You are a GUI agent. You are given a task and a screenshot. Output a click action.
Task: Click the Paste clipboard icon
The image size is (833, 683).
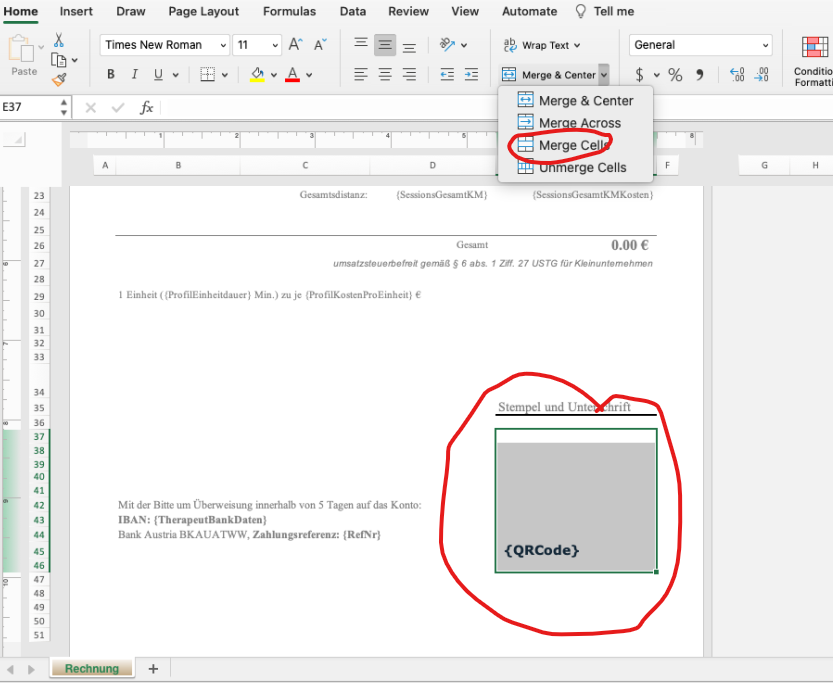pyautogui.click(x=23, y=48)
